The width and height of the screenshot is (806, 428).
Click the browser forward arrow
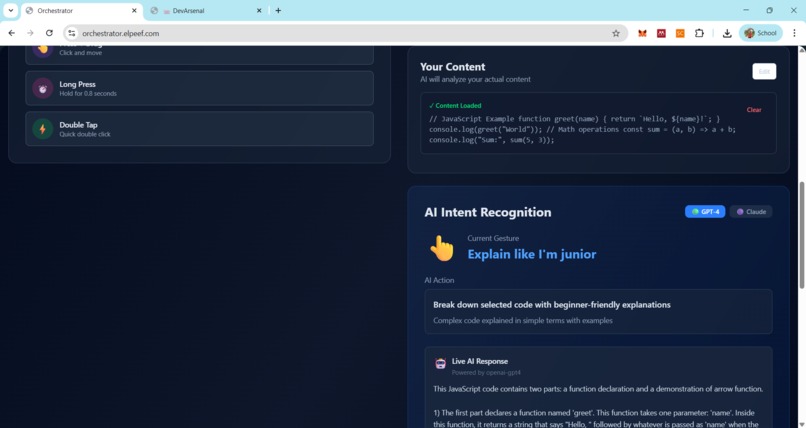[30, 33]
